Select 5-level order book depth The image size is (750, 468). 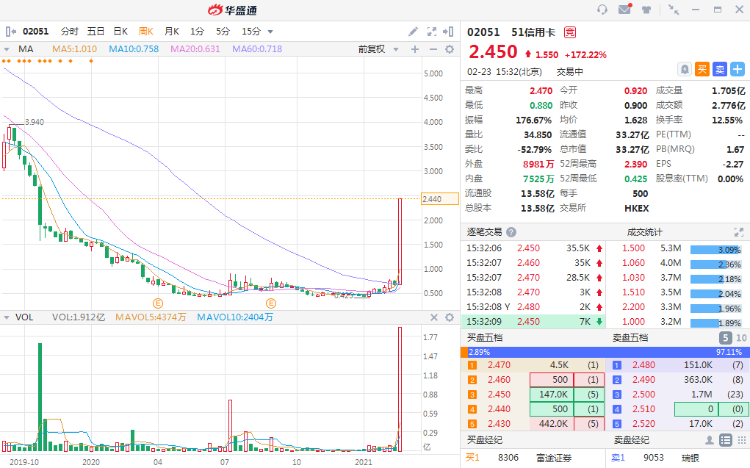pyautogui.click(x=725, y=338)
